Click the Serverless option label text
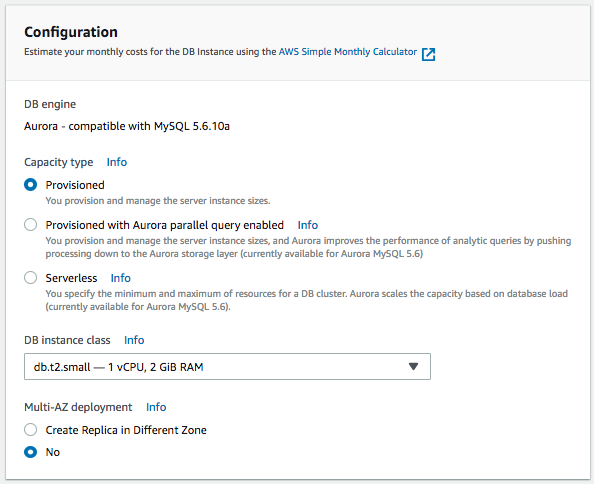 (x=71, y=278)
